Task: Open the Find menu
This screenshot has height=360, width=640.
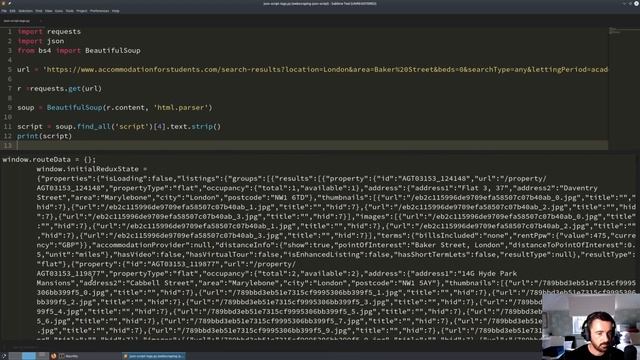Action: [39, 11]
